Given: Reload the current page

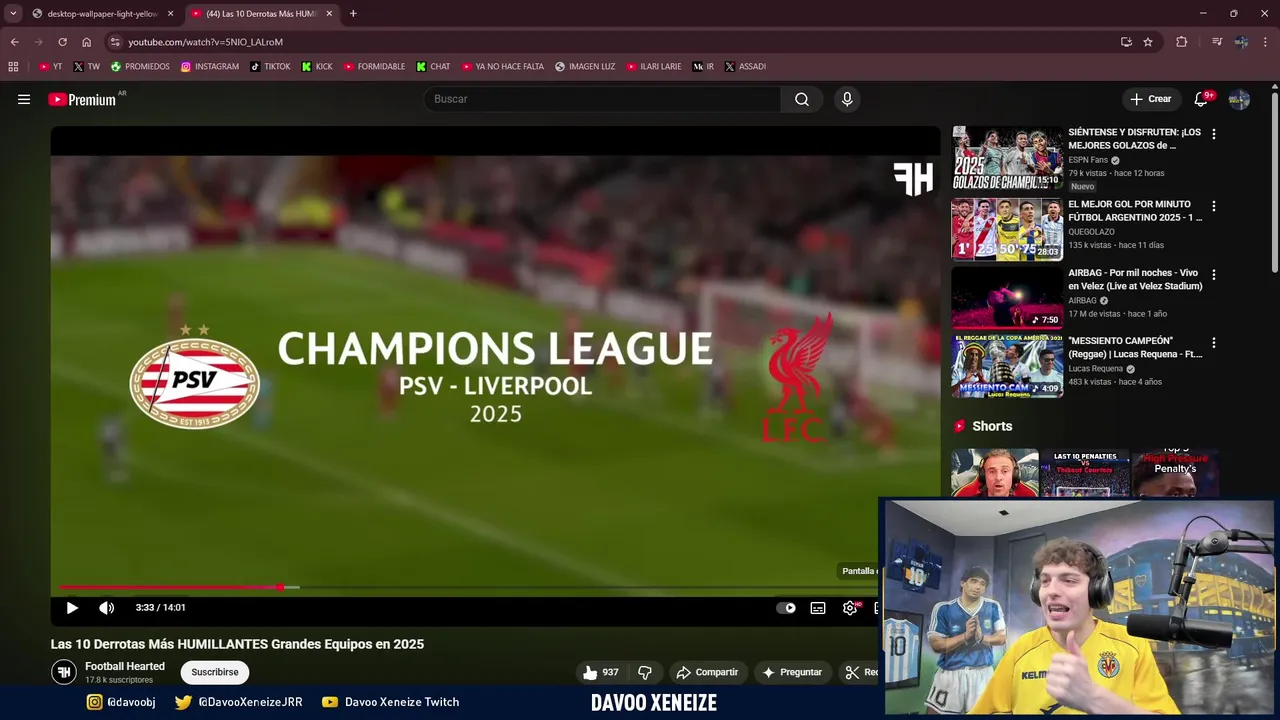Looking at the screenshot, I should (x=62, y=42).
